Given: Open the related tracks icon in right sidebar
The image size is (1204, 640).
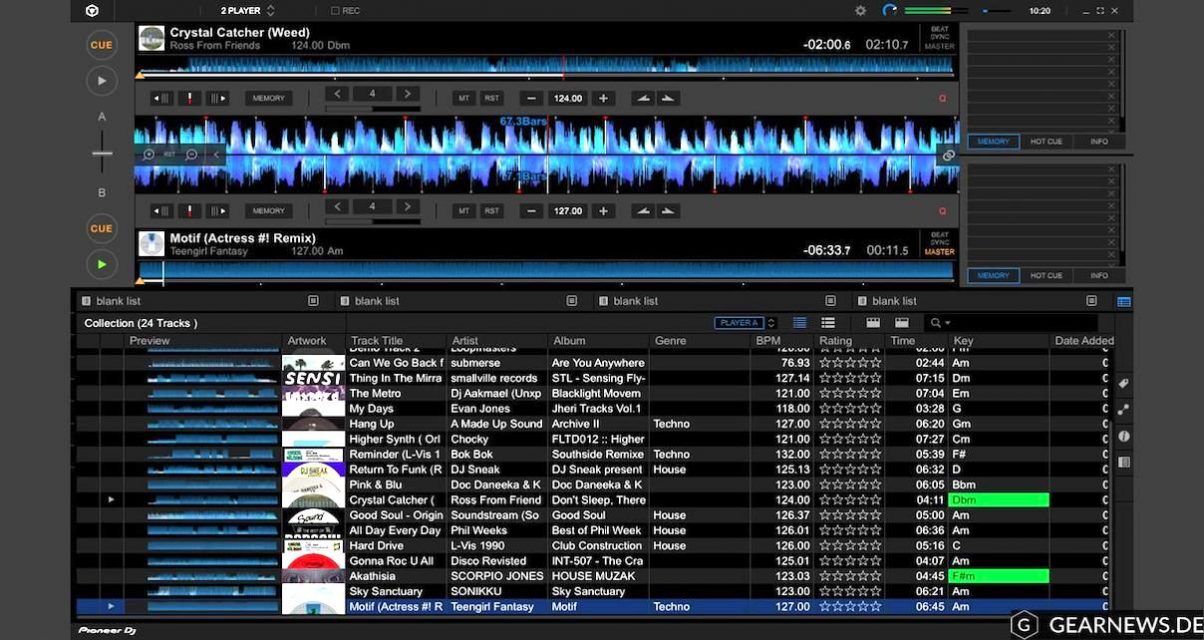Looking at the screenshot, I should pyautogui.click(x=1124, y=410).
